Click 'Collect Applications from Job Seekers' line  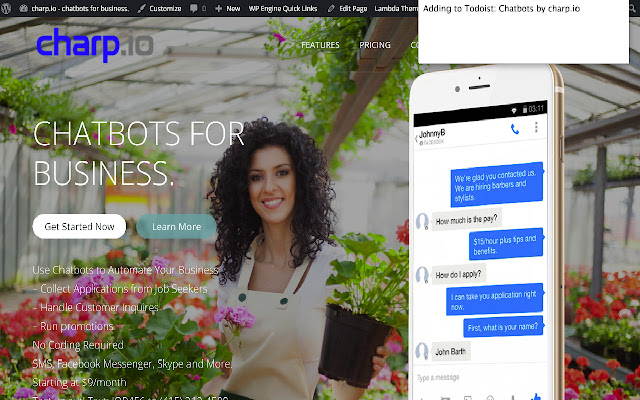point(120,289)
